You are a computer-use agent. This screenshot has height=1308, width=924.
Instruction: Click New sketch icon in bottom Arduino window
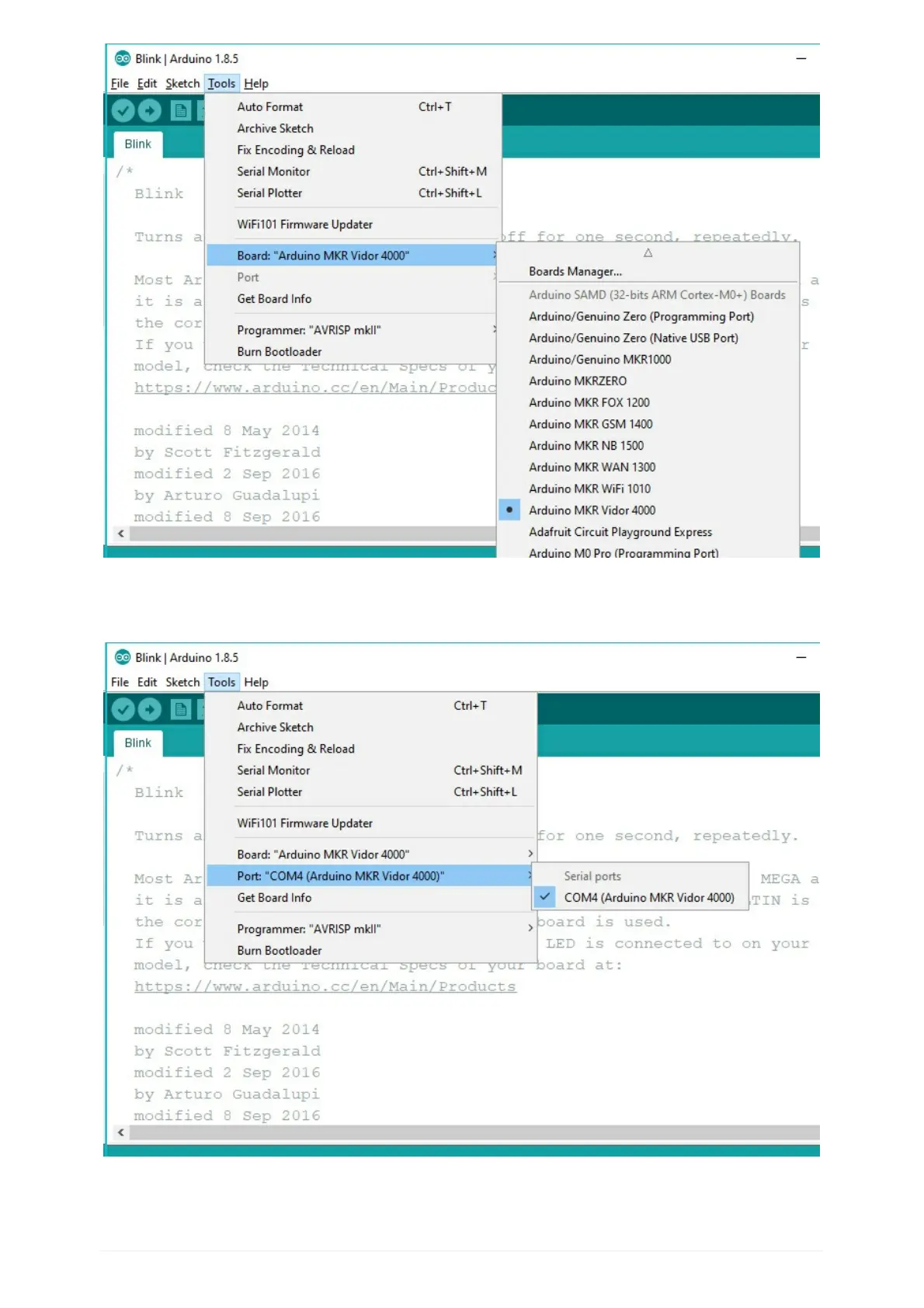tap(180, 709)
